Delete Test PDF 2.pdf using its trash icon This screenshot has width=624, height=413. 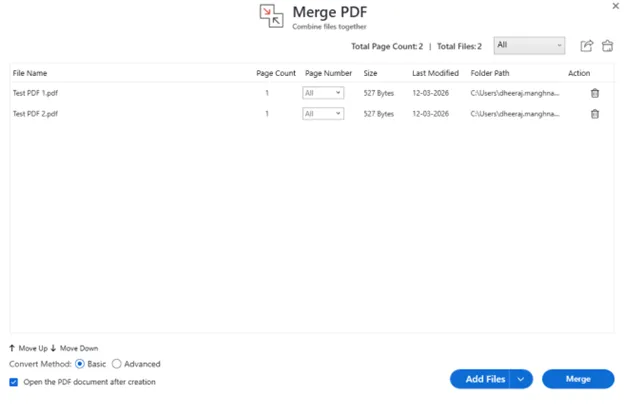pos(595,114)
